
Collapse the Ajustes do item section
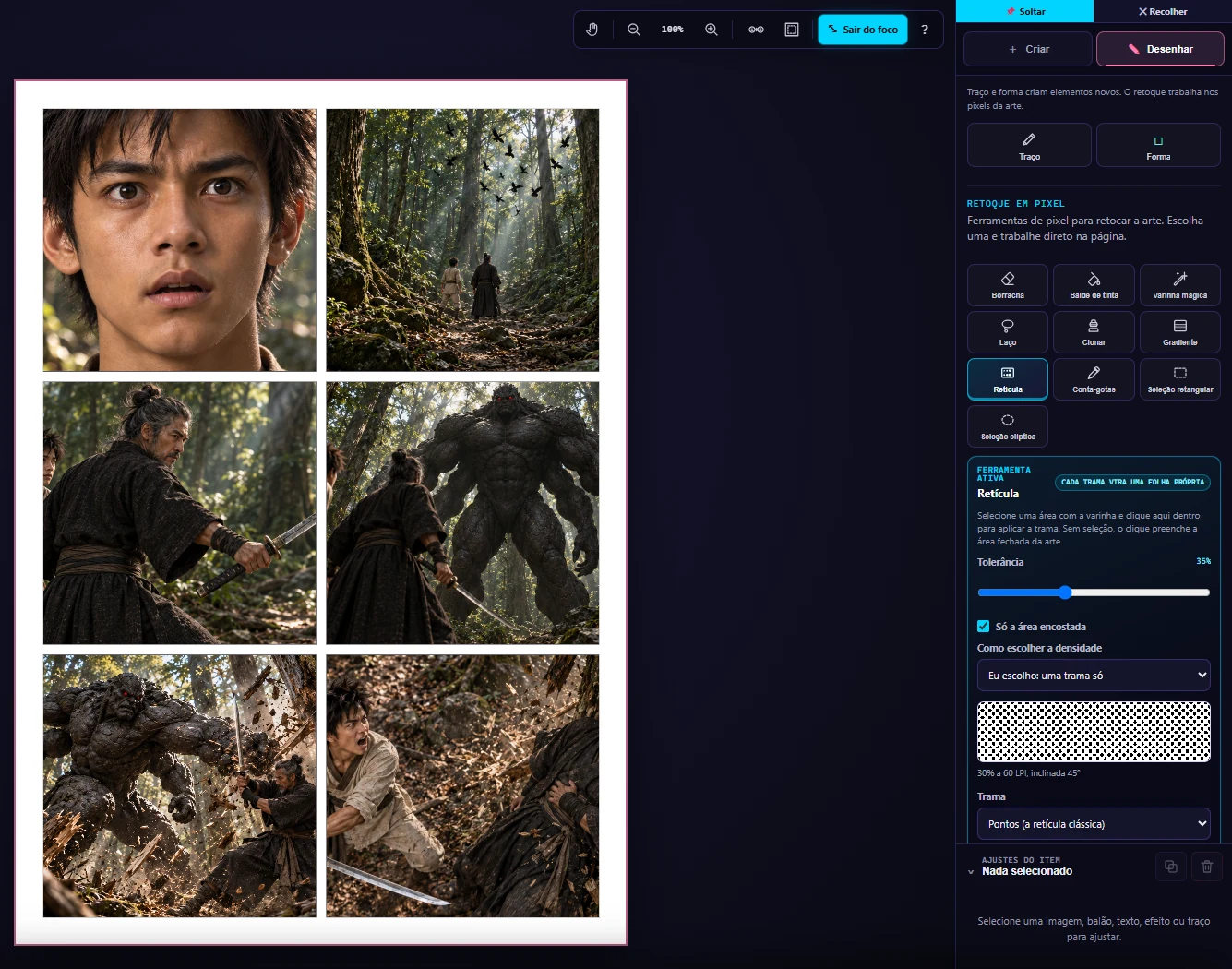click(x=971, y=871)
